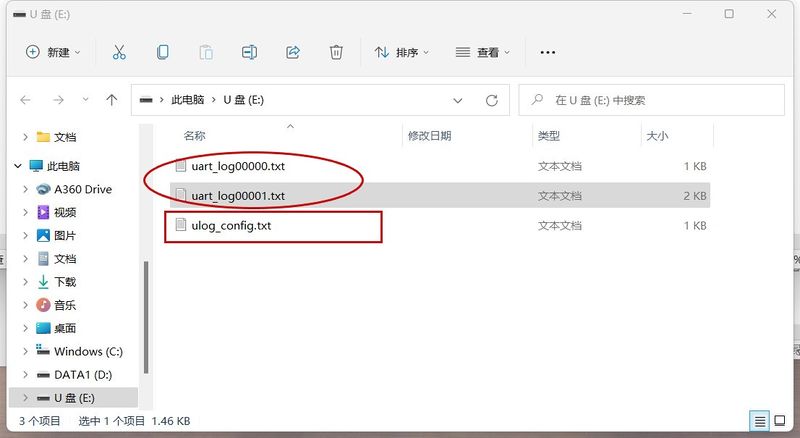Click the ulog_config.txt file icon
The width and height of the screenshot is (800, 438).
181,225
